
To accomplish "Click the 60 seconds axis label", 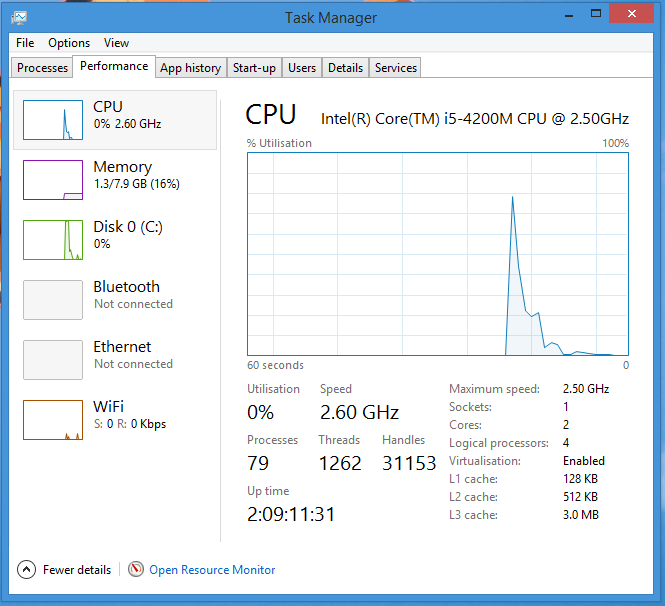I will tap(275, 365).
